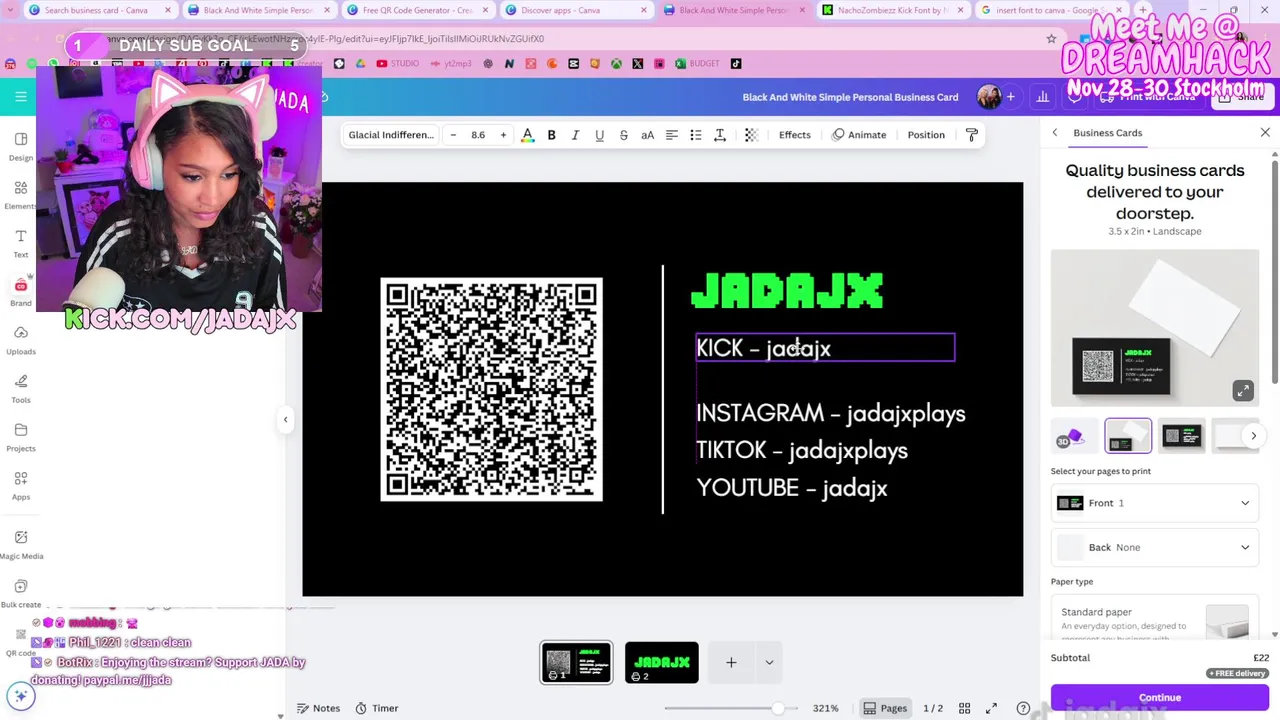The width and height of the screenshot is (1280, 720).
Task: Enter fullscreen present mode
Action: point(991,708)
